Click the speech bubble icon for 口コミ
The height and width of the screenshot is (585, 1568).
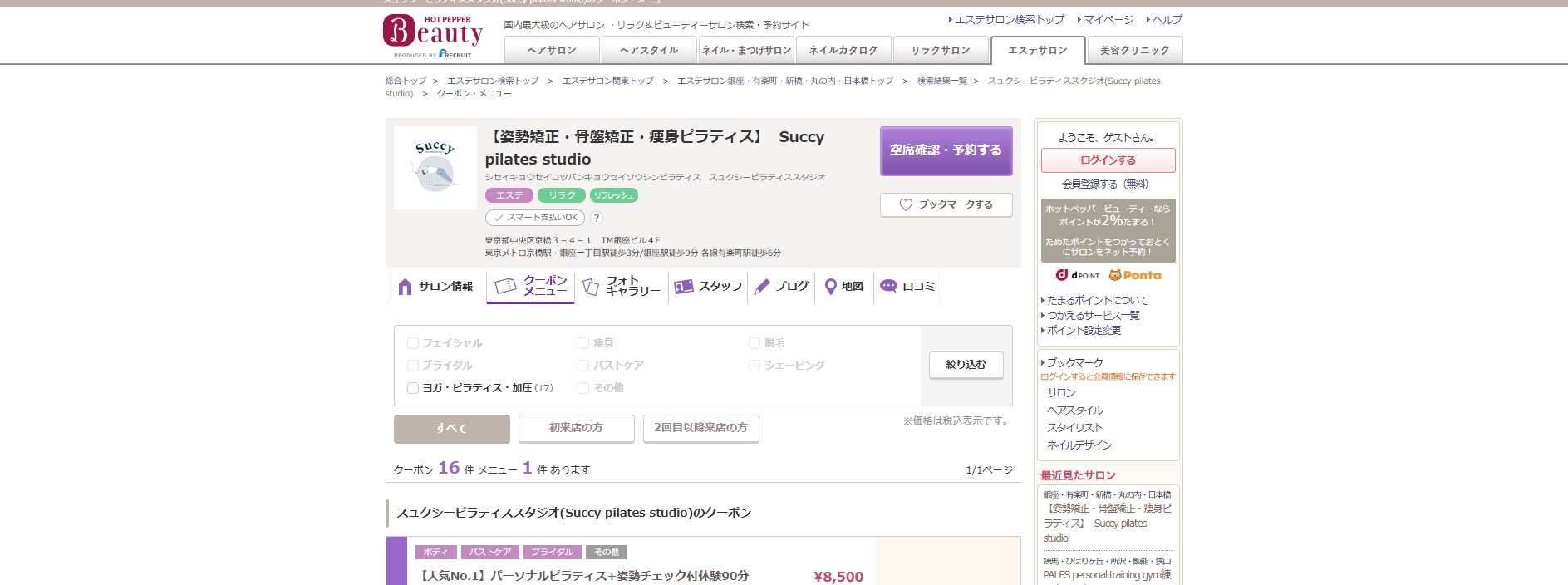[888, 286]
